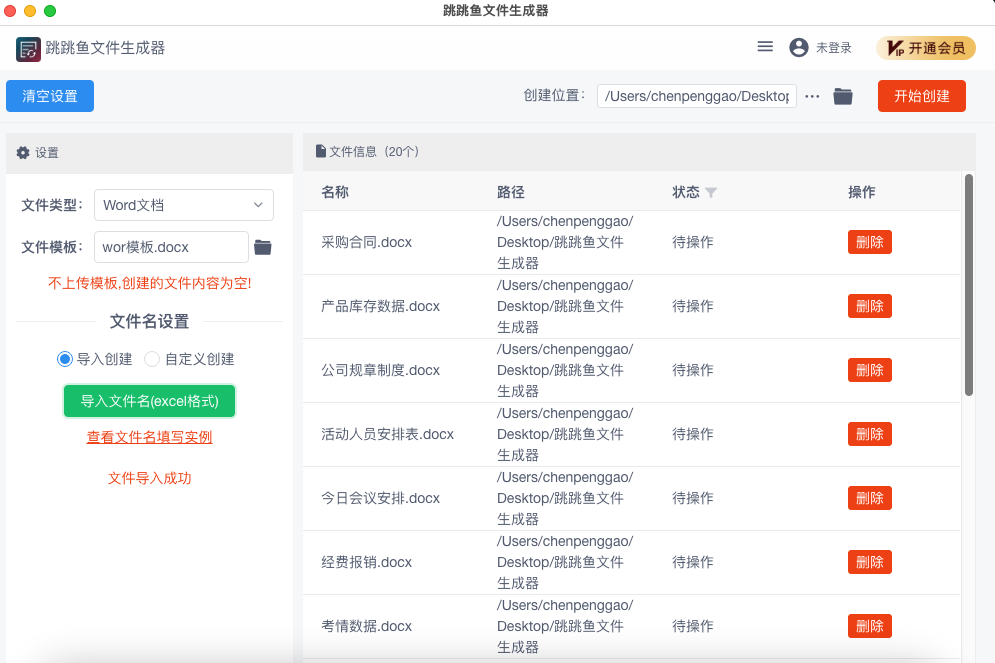Open the 查看文件名填写实例 link

(x=148, y=437)
